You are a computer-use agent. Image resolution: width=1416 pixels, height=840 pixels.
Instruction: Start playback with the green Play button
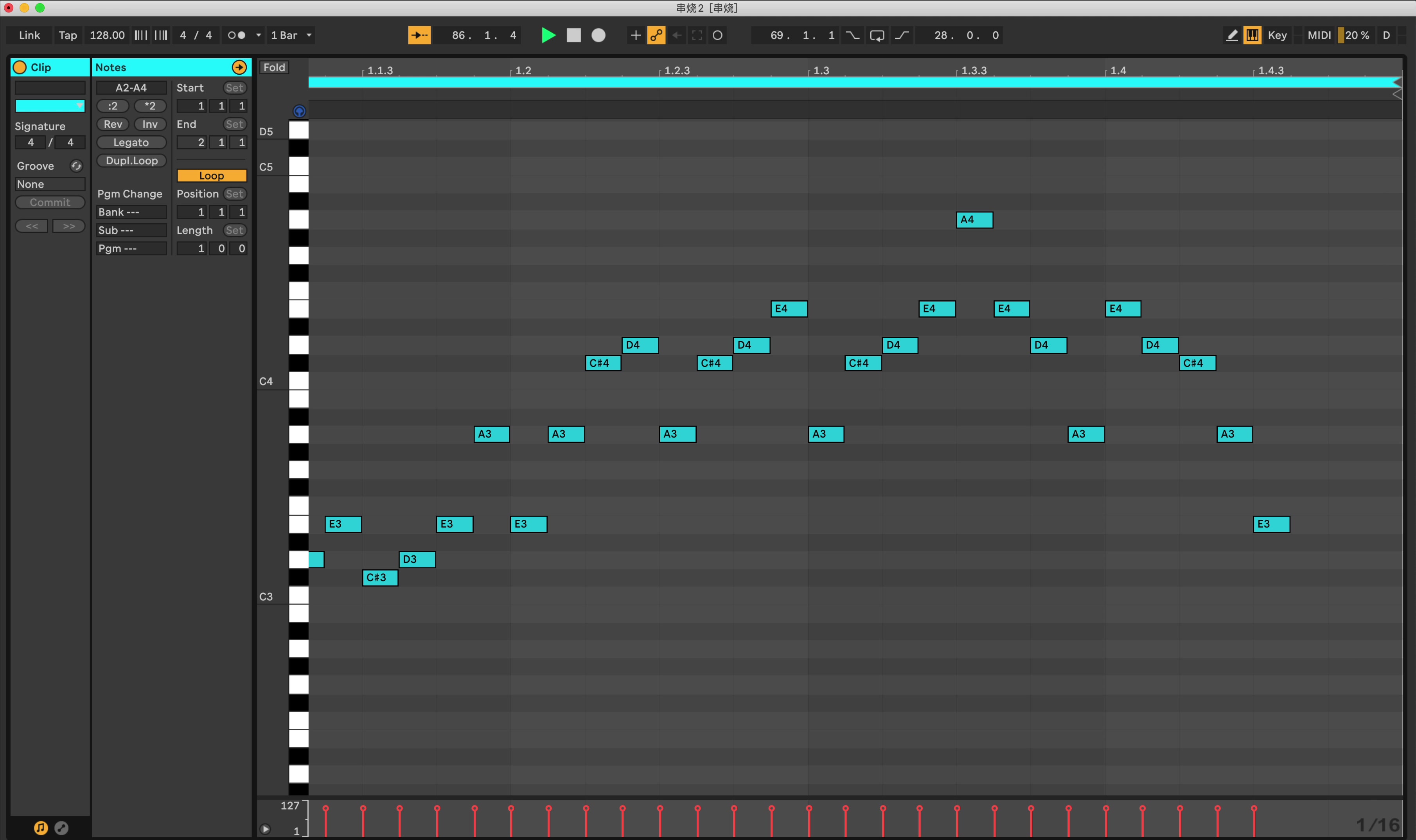click(x=548, y=35)
